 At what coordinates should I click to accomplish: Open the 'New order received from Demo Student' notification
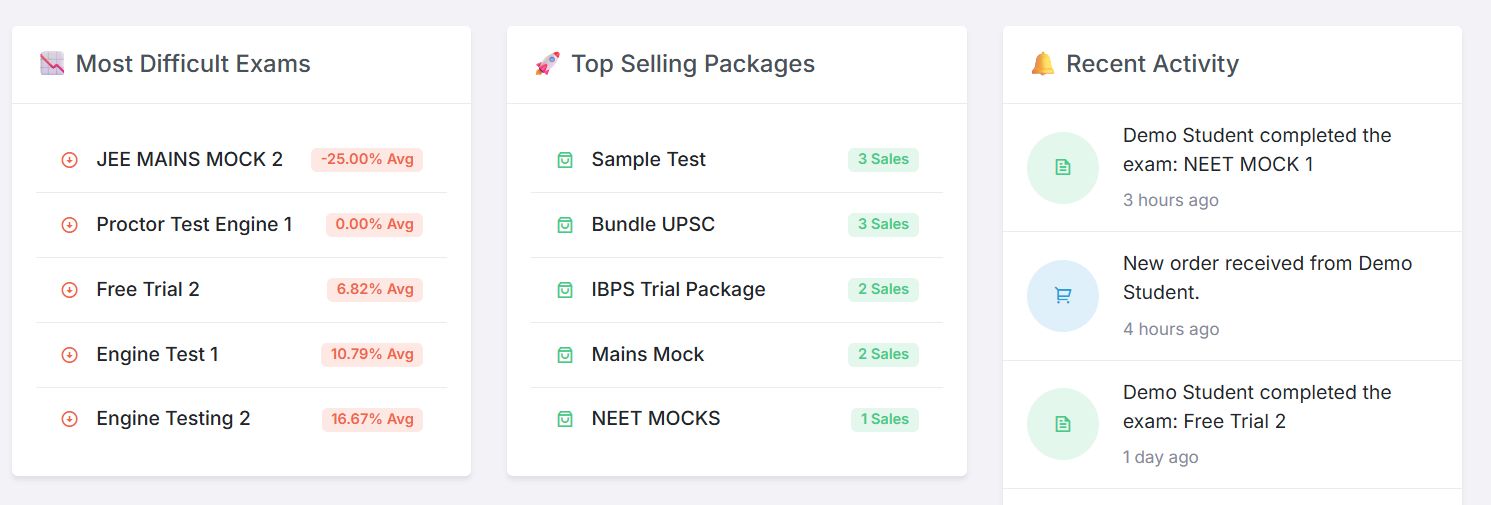(1267, 278)
